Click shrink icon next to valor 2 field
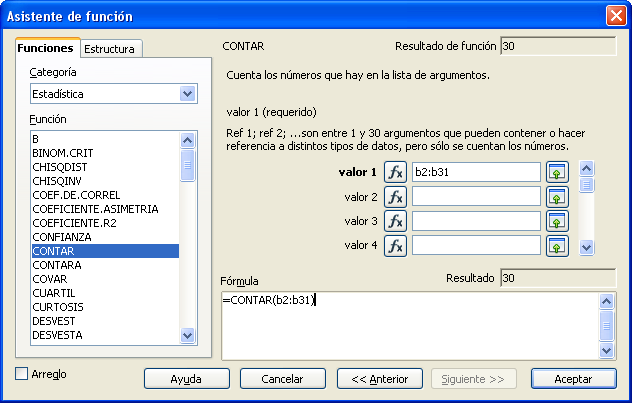Viewport: 632px width, 403px height. click(557, 197)
